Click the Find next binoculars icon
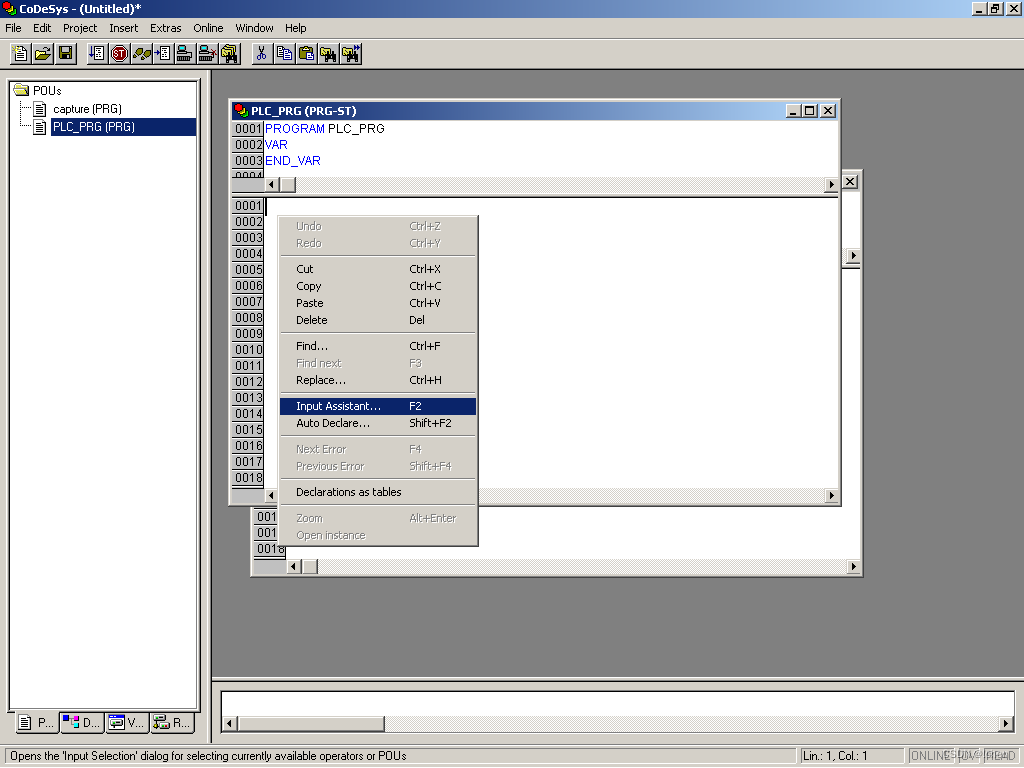Screen dimensions: 1024x768 click(351, 54)
